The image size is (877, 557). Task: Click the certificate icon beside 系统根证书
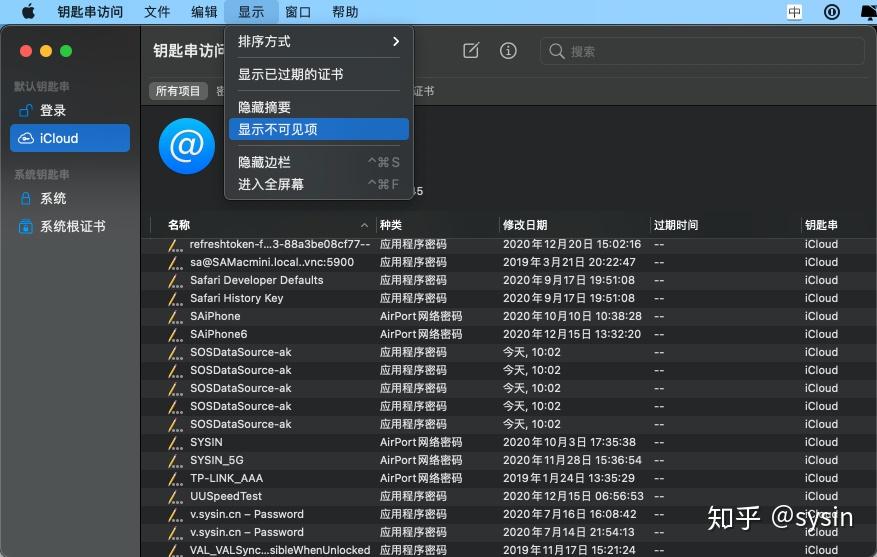pos(25,226)
